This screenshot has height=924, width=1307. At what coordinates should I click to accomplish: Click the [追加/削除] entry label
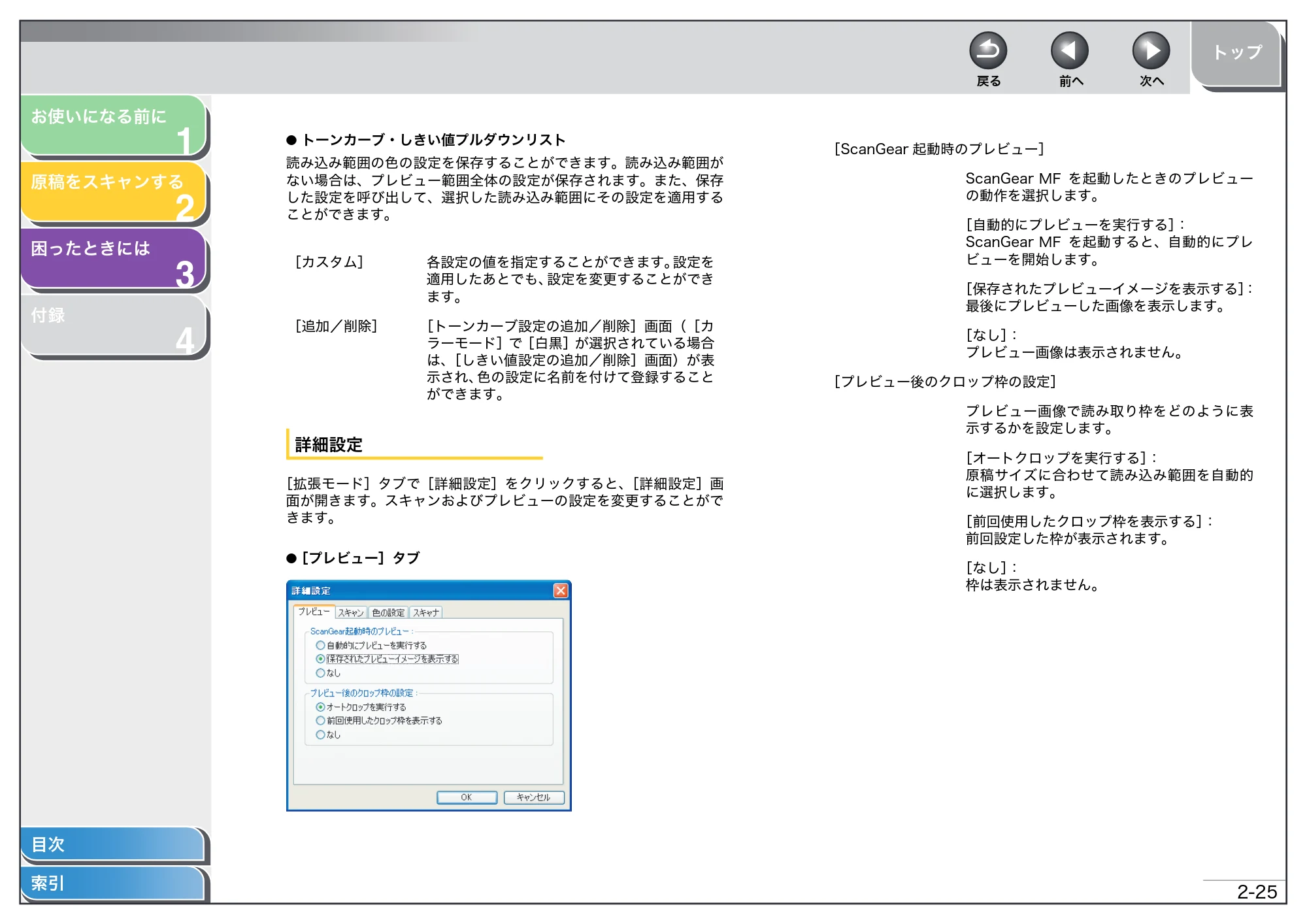click(x=336, y=326)
